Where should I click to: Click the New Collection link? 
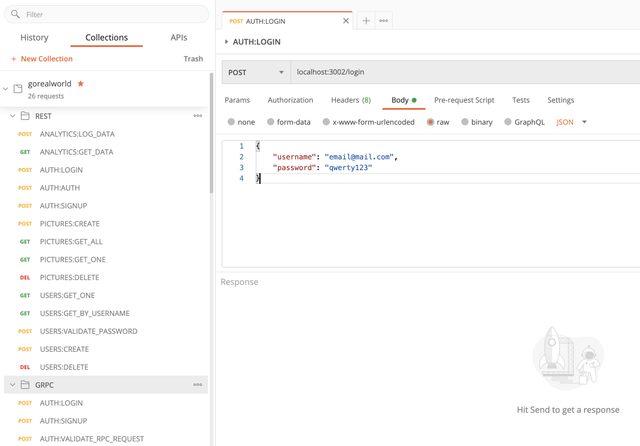coord(42,59)
